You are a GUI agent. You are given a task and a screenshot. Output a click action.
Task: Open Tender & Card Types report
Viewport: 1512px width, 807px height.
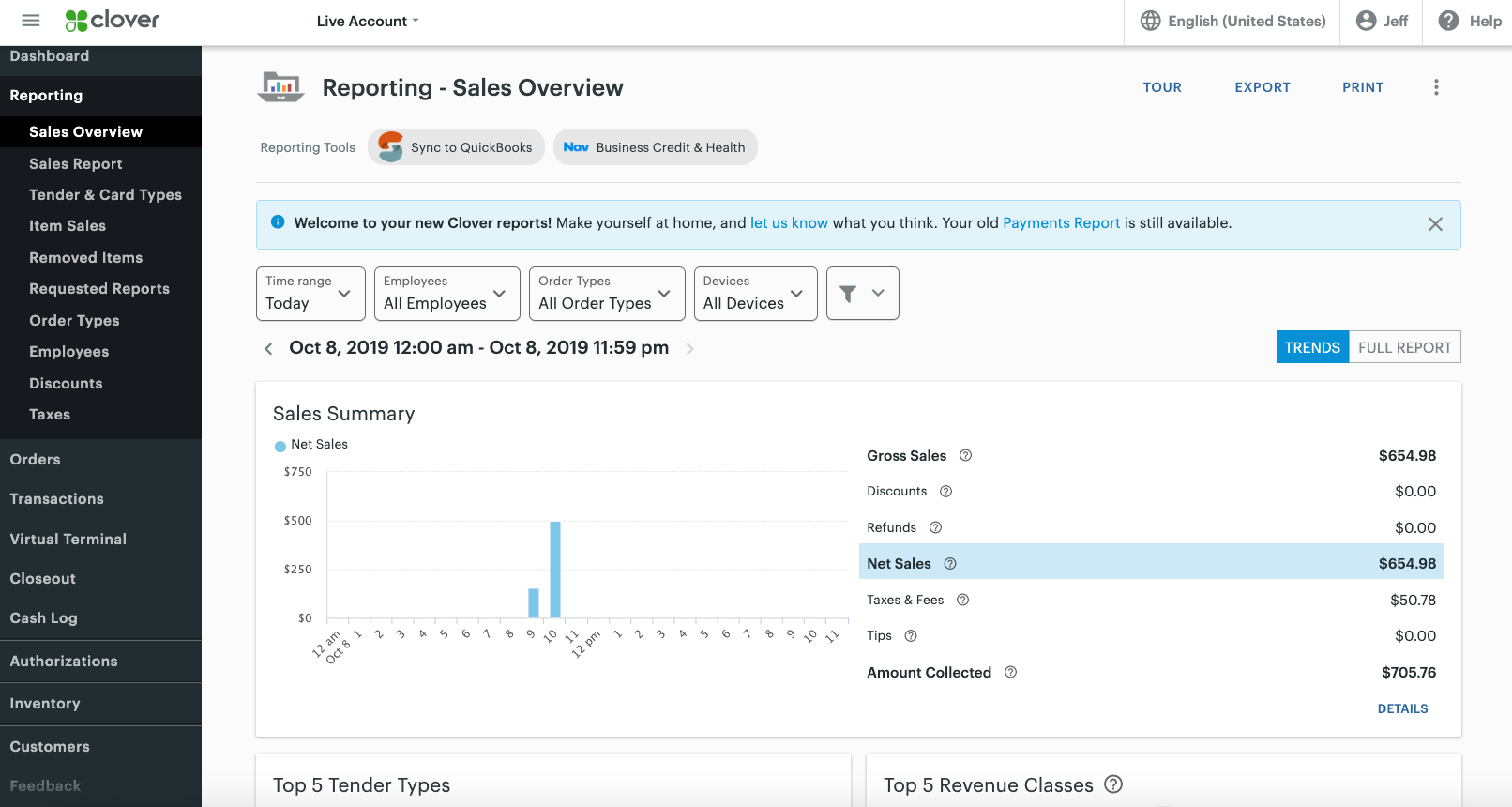[x=105, y=195]
